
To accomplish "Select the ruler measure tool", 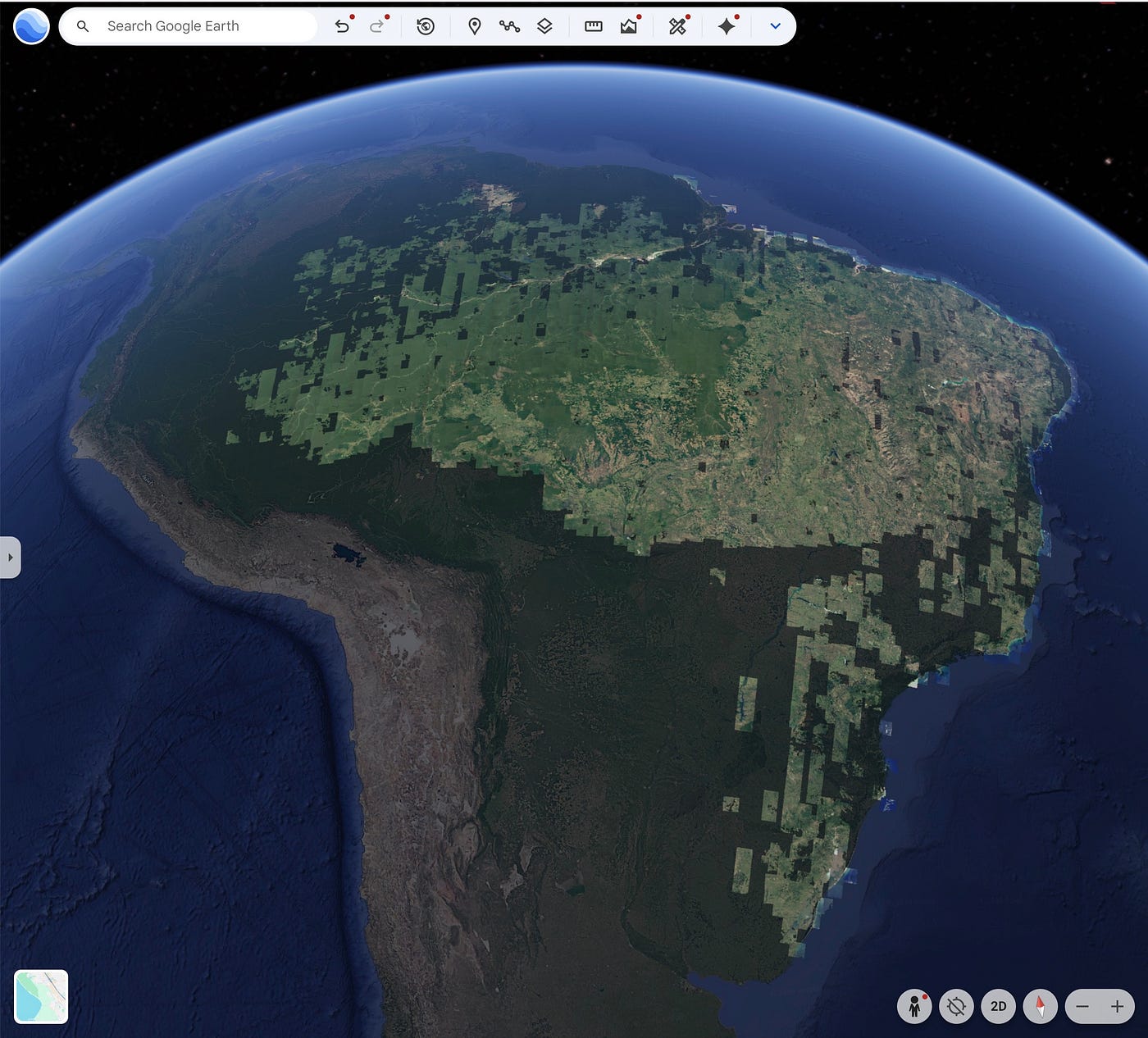I will (594, 26).
